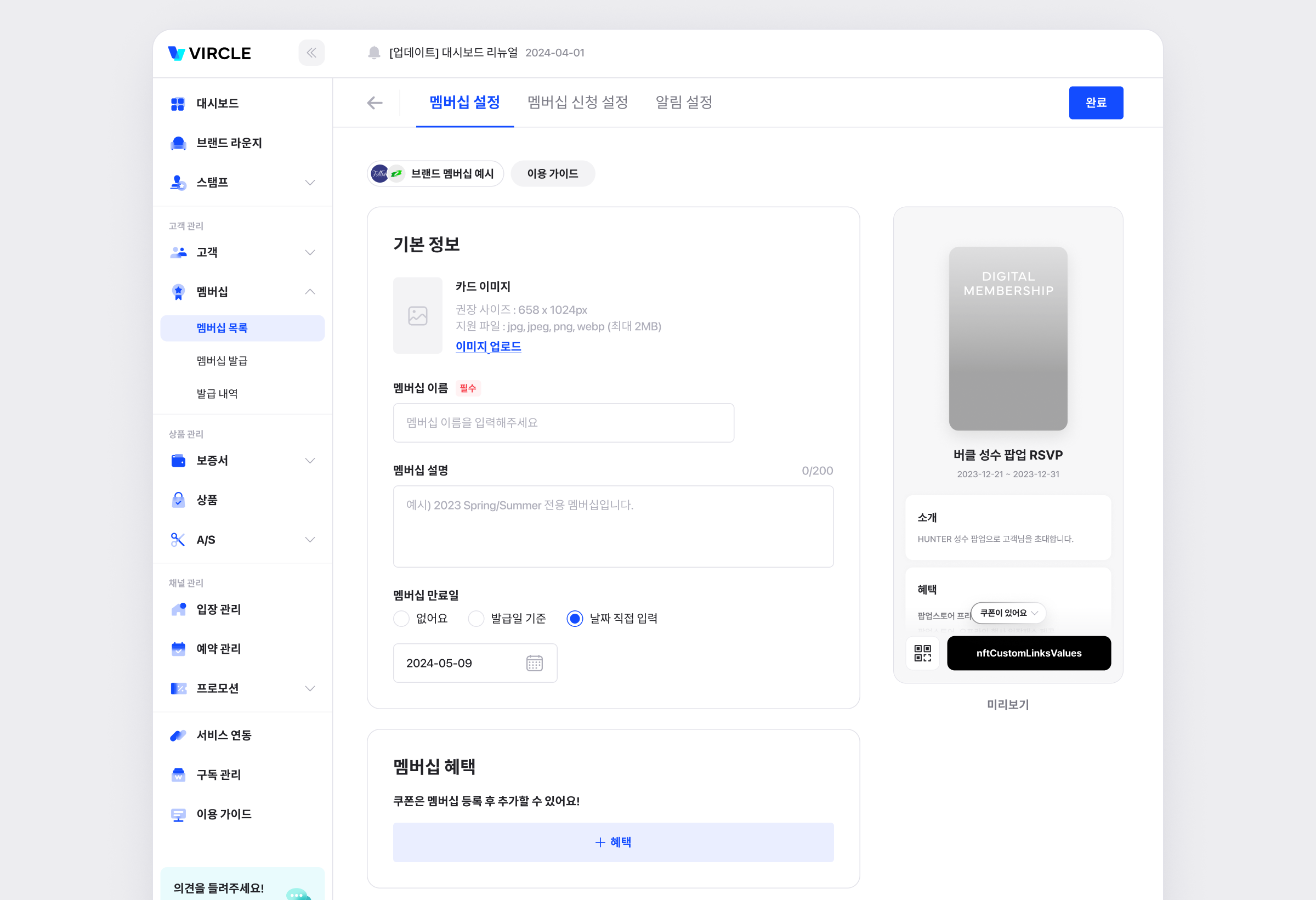Click the + 혜택 add benefit bar
This screenshot has height=900, width=1316.
(613, 842)
